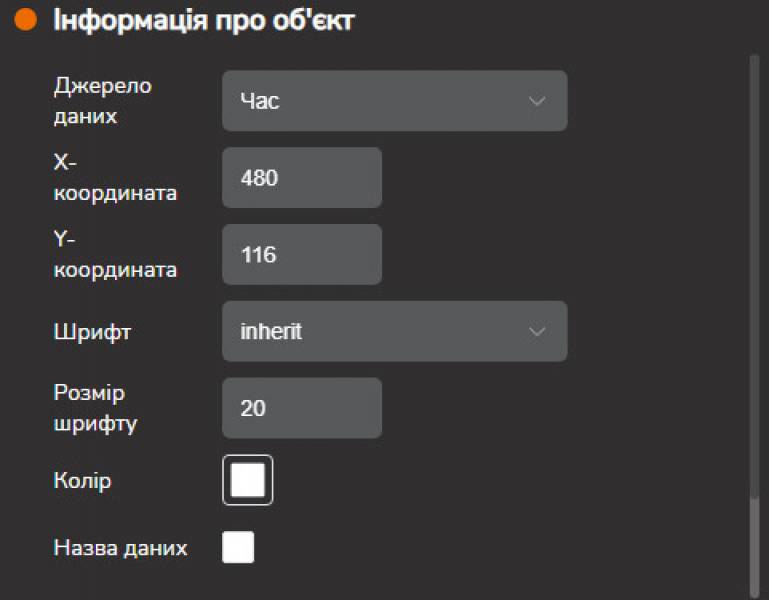The width and height of the screenshot is (769, 600).
Task: Click the "Назва даних" label text
Action: click(120, 548)
